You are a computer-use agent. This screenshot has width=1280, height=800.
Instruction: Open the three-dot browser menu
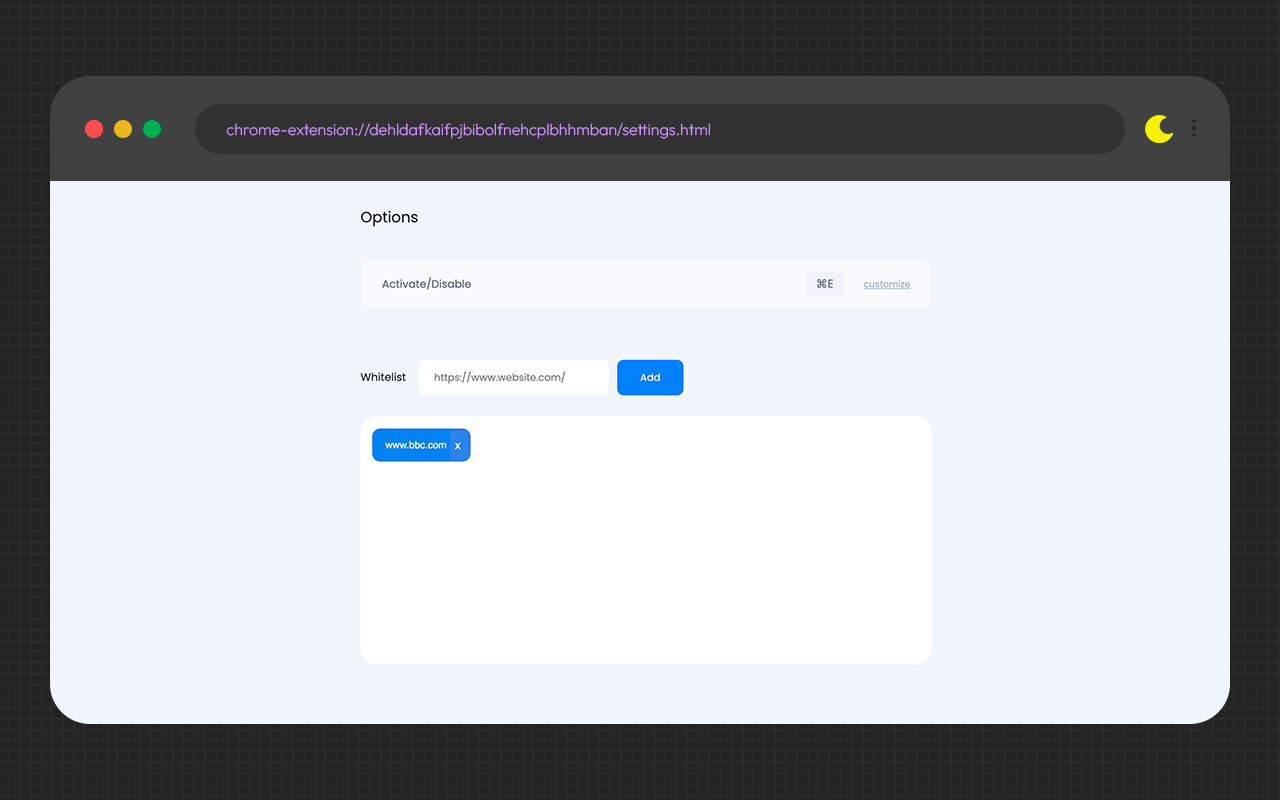pyautogui.click(x=1194, y=129)
